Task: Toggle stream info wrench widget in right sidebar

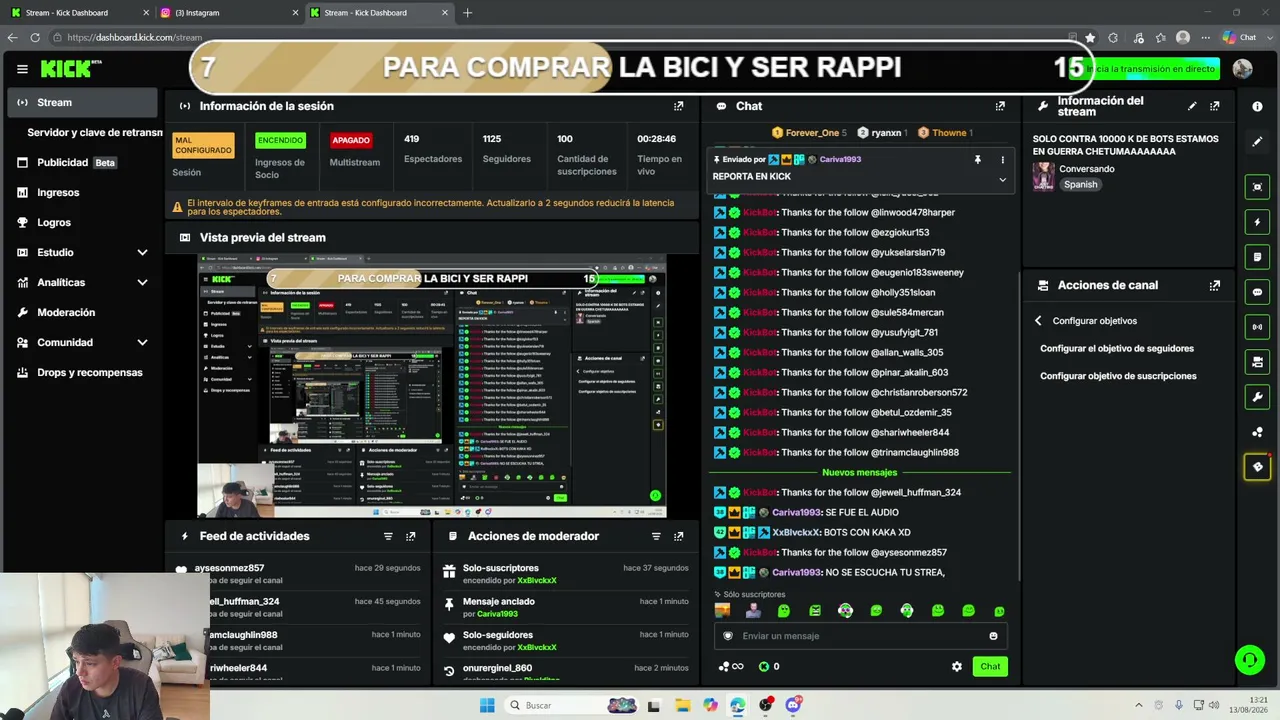Action: coord(1258,397)
